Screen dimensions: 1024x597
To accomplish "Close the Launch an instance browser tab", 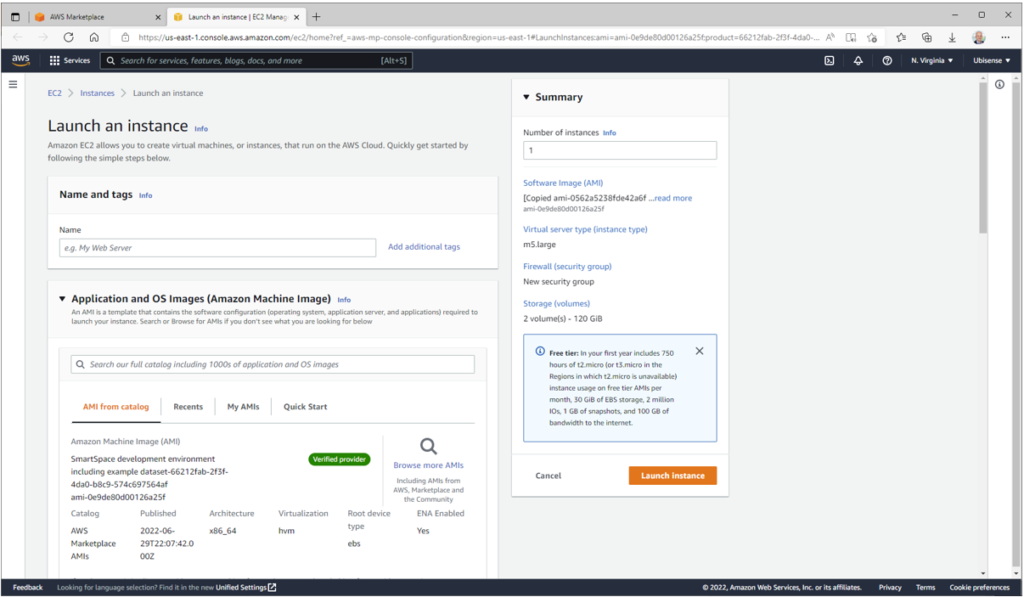I will 296,17.
